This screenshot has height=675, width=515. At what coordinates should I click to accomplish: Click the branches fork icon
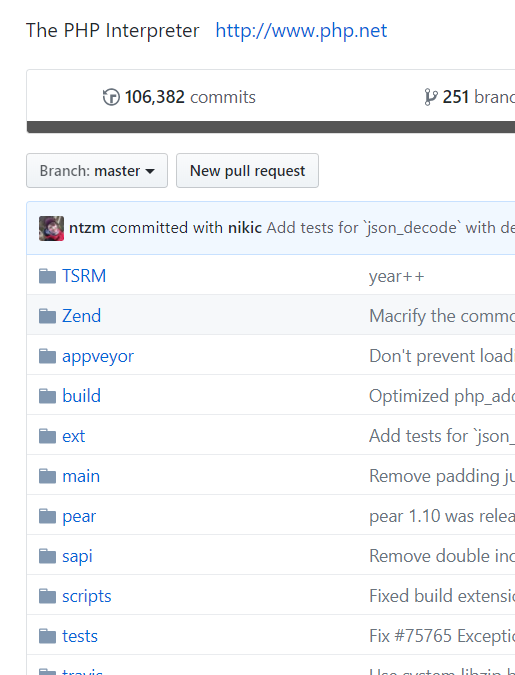coord(431,97)
